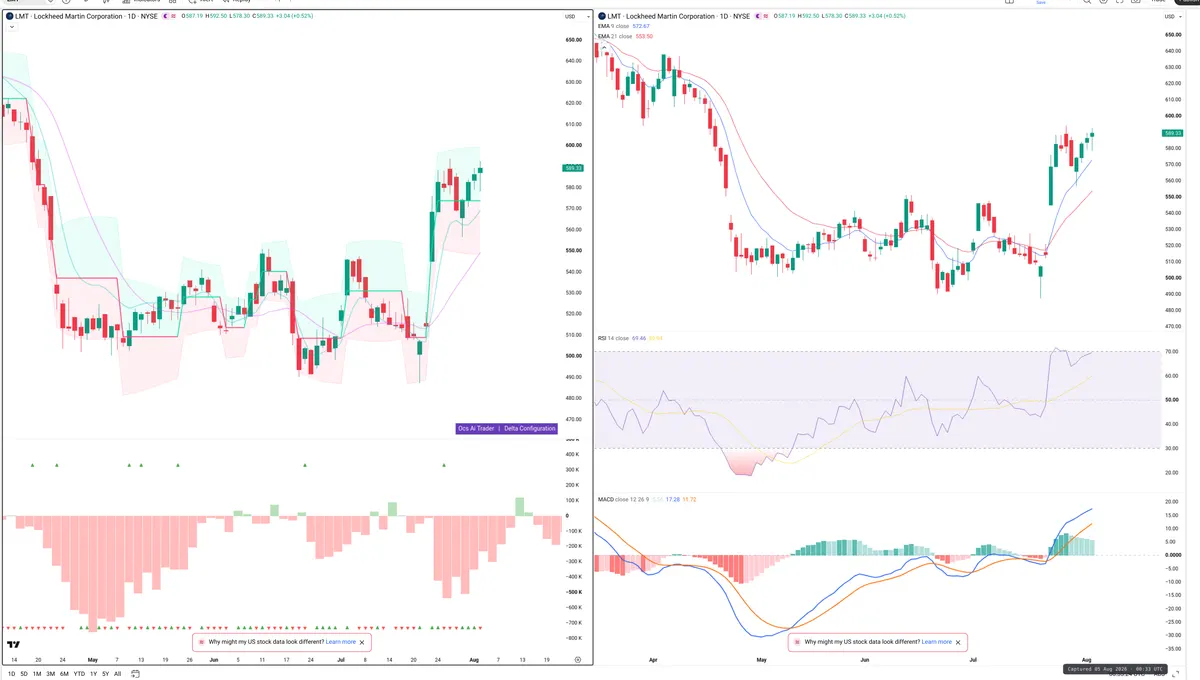Screen dimensions: 1200x680
Task: Click the 70.00 level on RSI axis
Action: pos(1172,352)
